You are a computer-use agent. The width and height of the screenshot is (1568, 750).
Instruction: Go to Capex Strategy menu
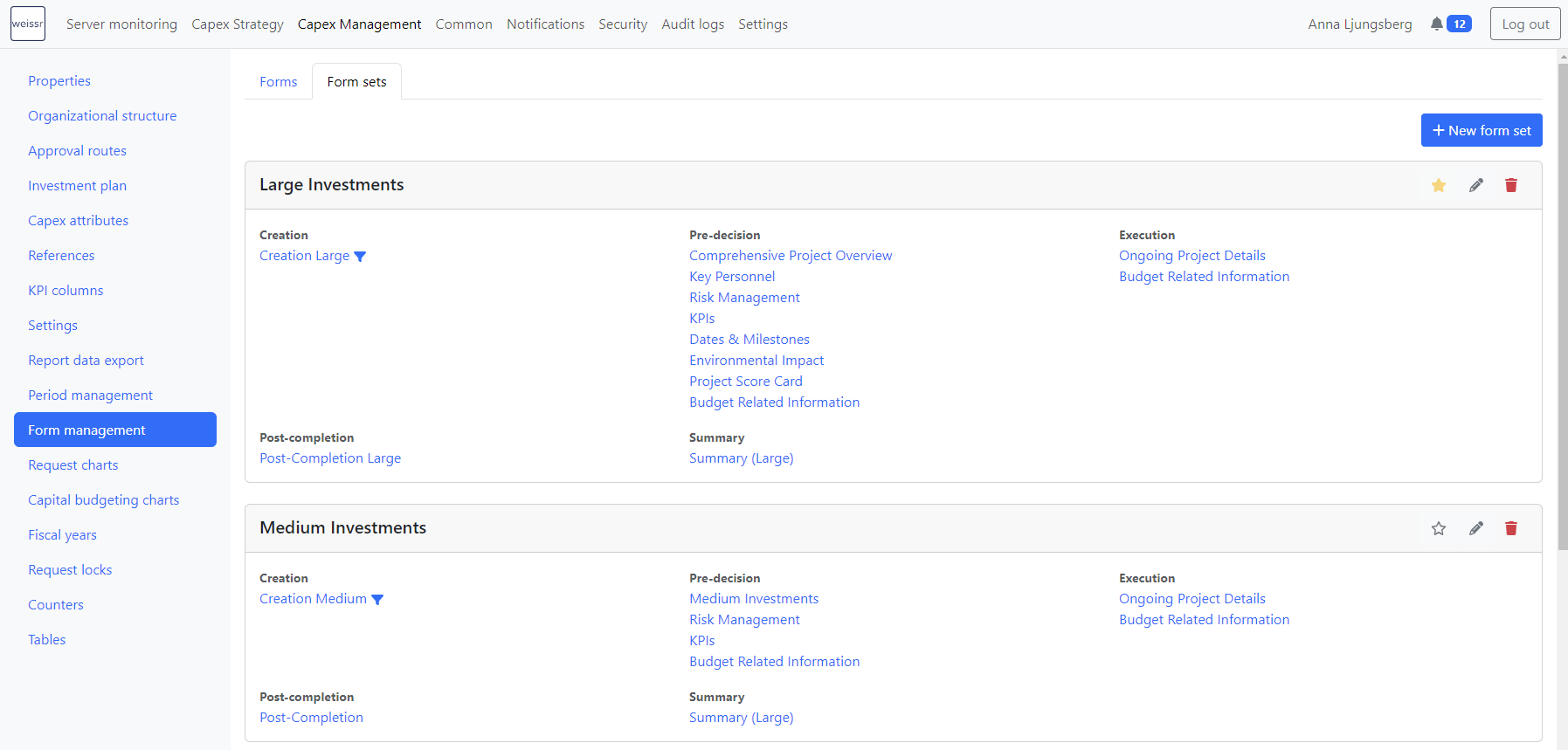click(238, 24)
